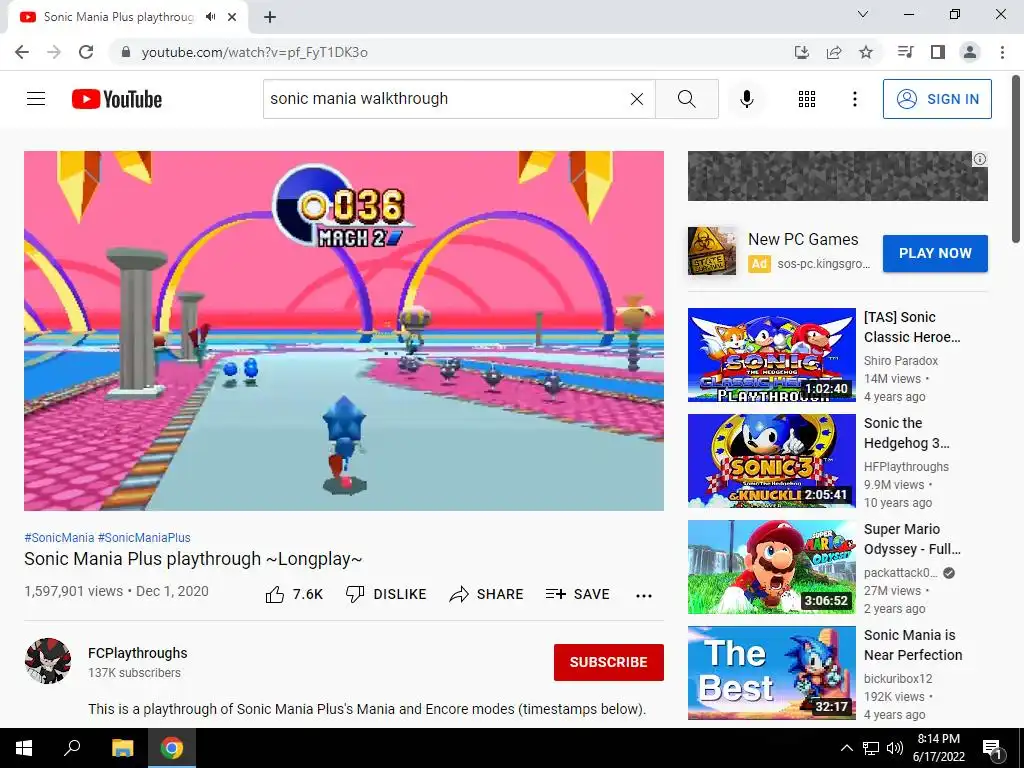Pause the Sonic Mania video player
This screenshot has height=768, width=1024.
(x=344, y=330)
